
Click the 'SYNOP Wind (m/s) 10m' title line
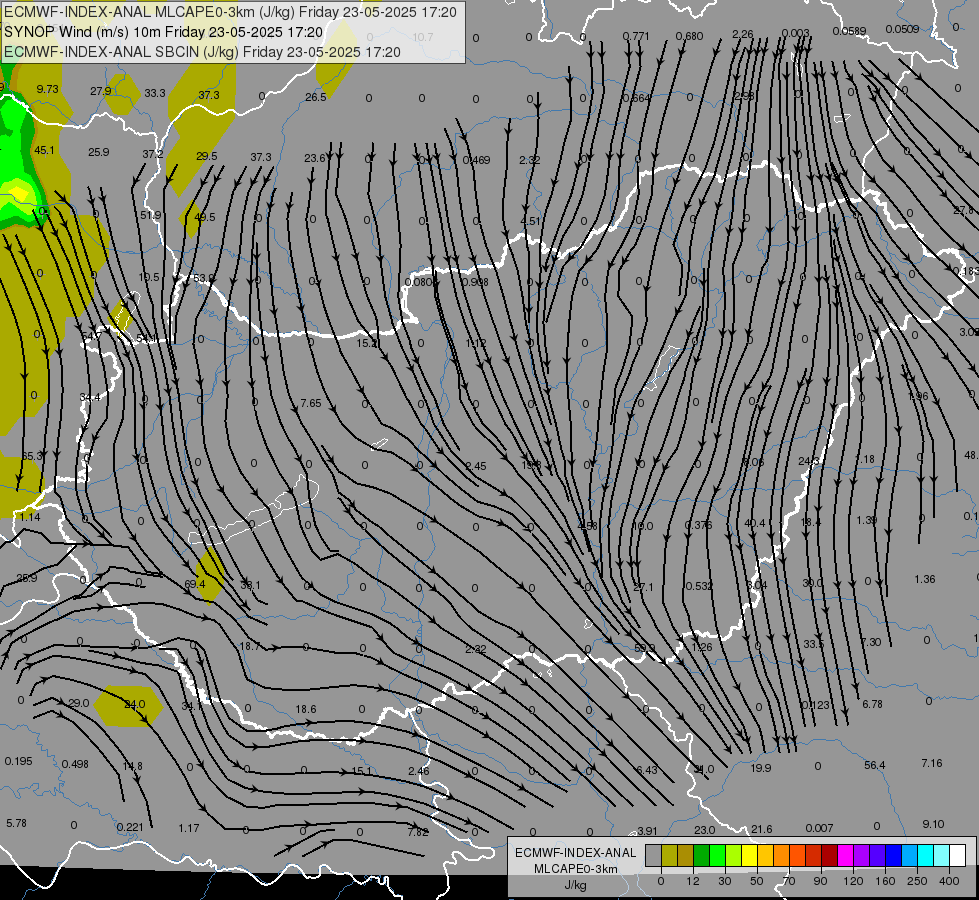pyautogui.click(x=164, y=32)
